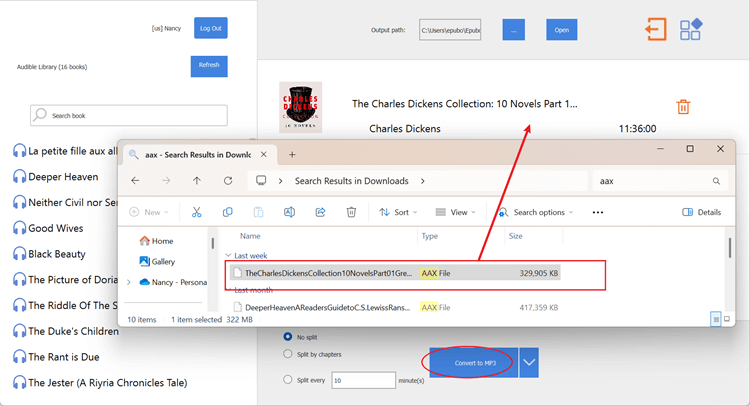Screen dimensions: 750x406
Task: Click the search magnifier in Explorer aax box
Action: [716, 181]
